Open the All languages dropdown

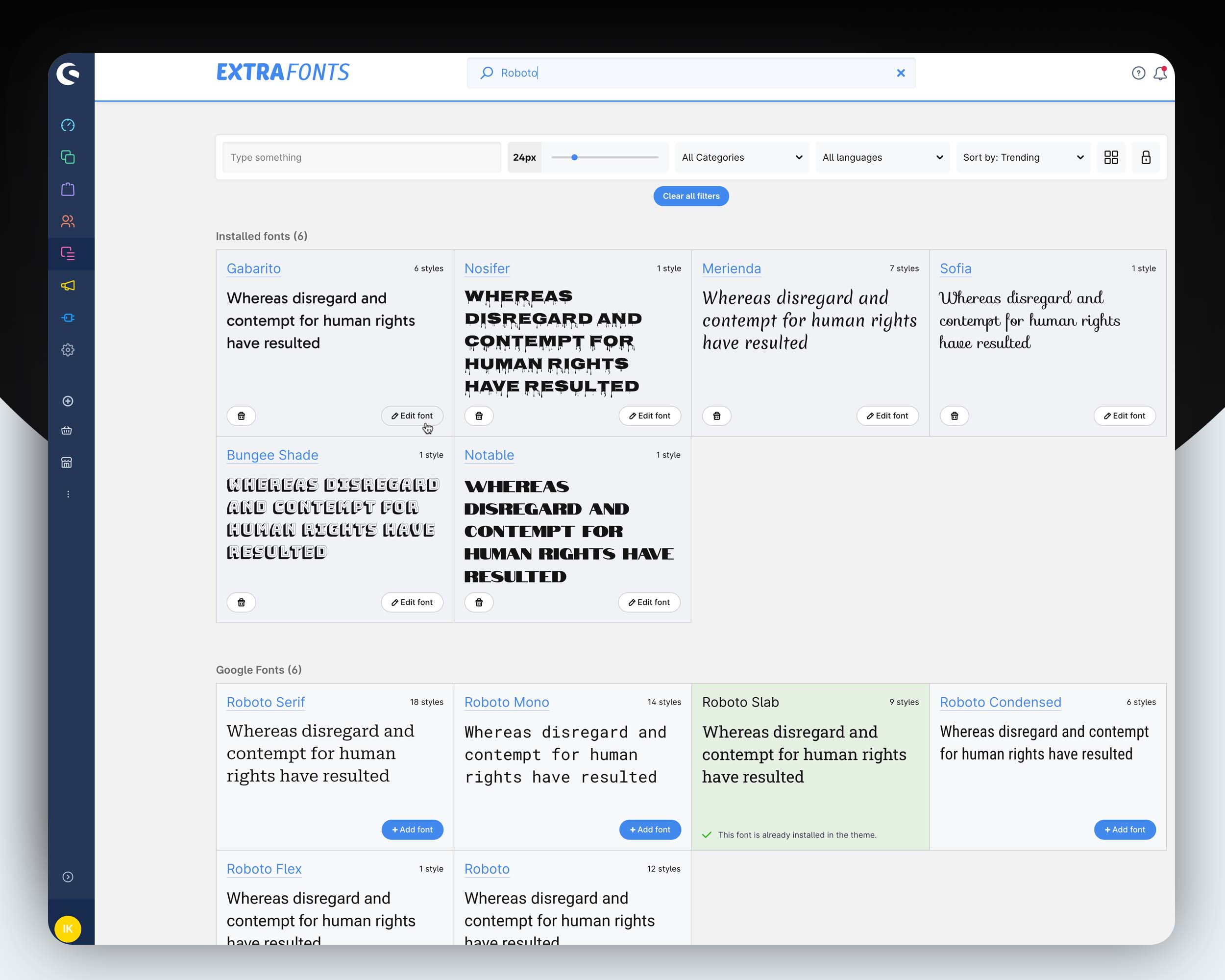tap(882, 157)
